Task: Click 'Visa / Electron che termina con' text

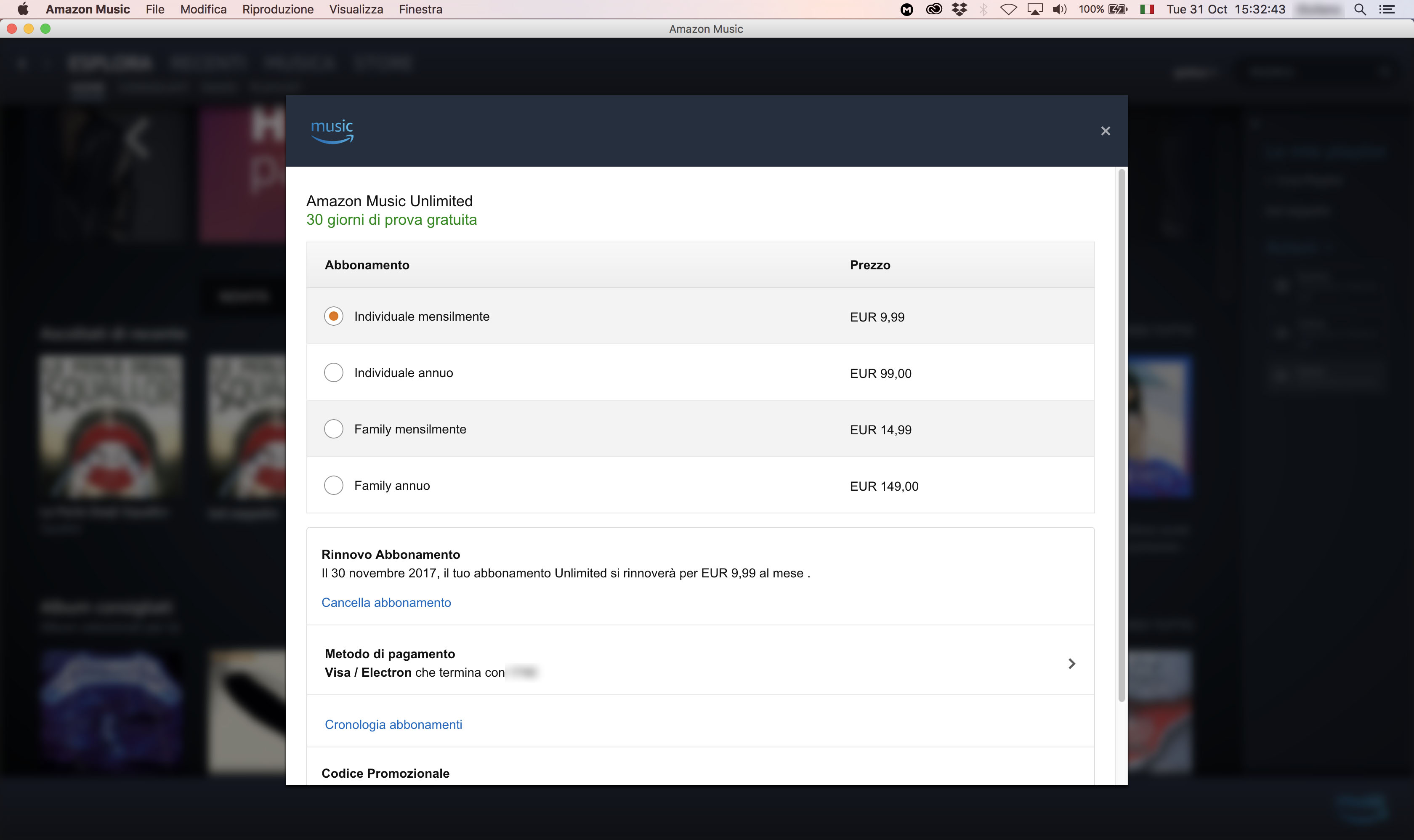Action: pyautogui.click(x=415, y=673)
